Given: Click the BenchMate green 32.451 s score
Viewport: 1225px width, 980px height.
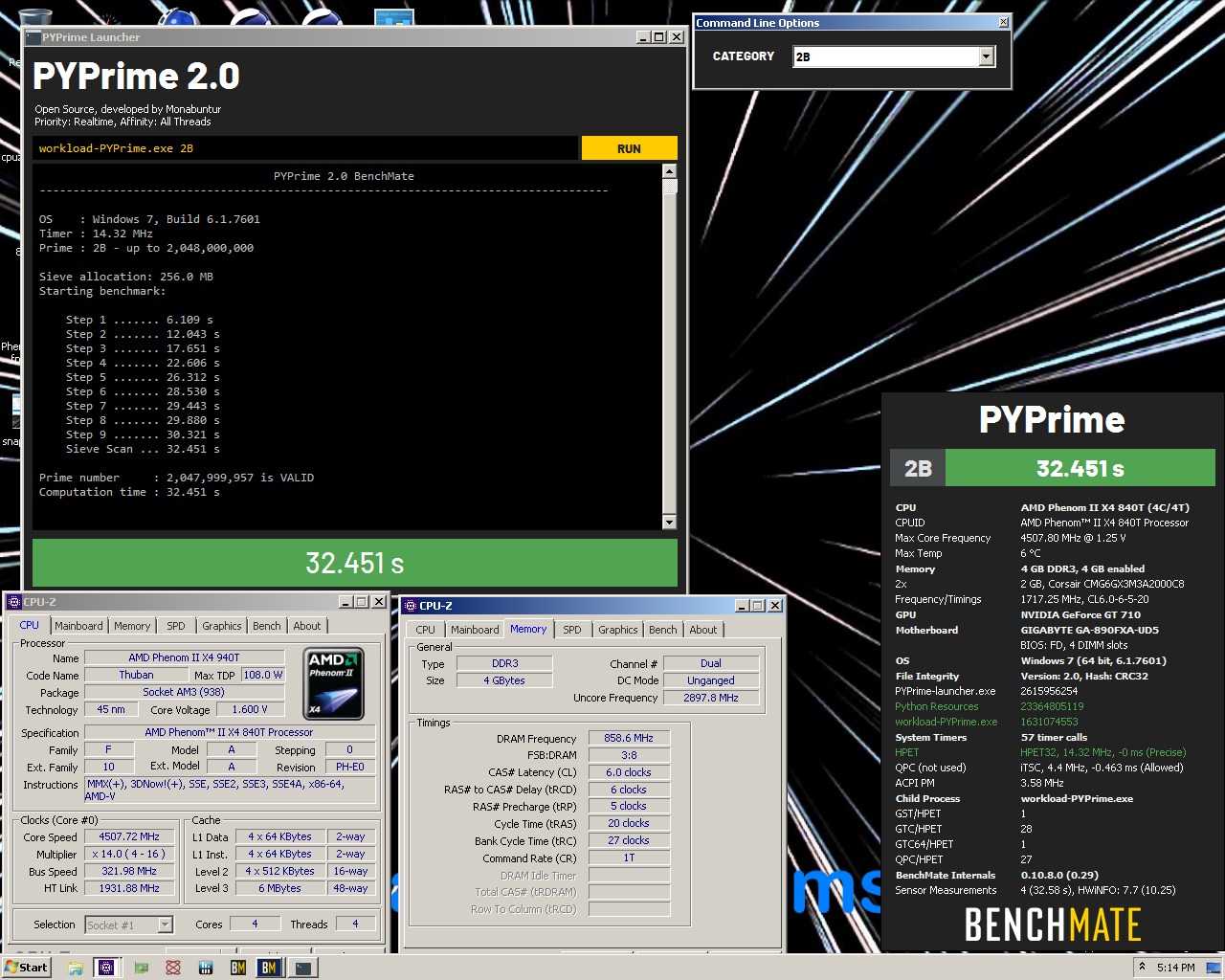Looking at the screenshot, I should [x=1080, y=468].
